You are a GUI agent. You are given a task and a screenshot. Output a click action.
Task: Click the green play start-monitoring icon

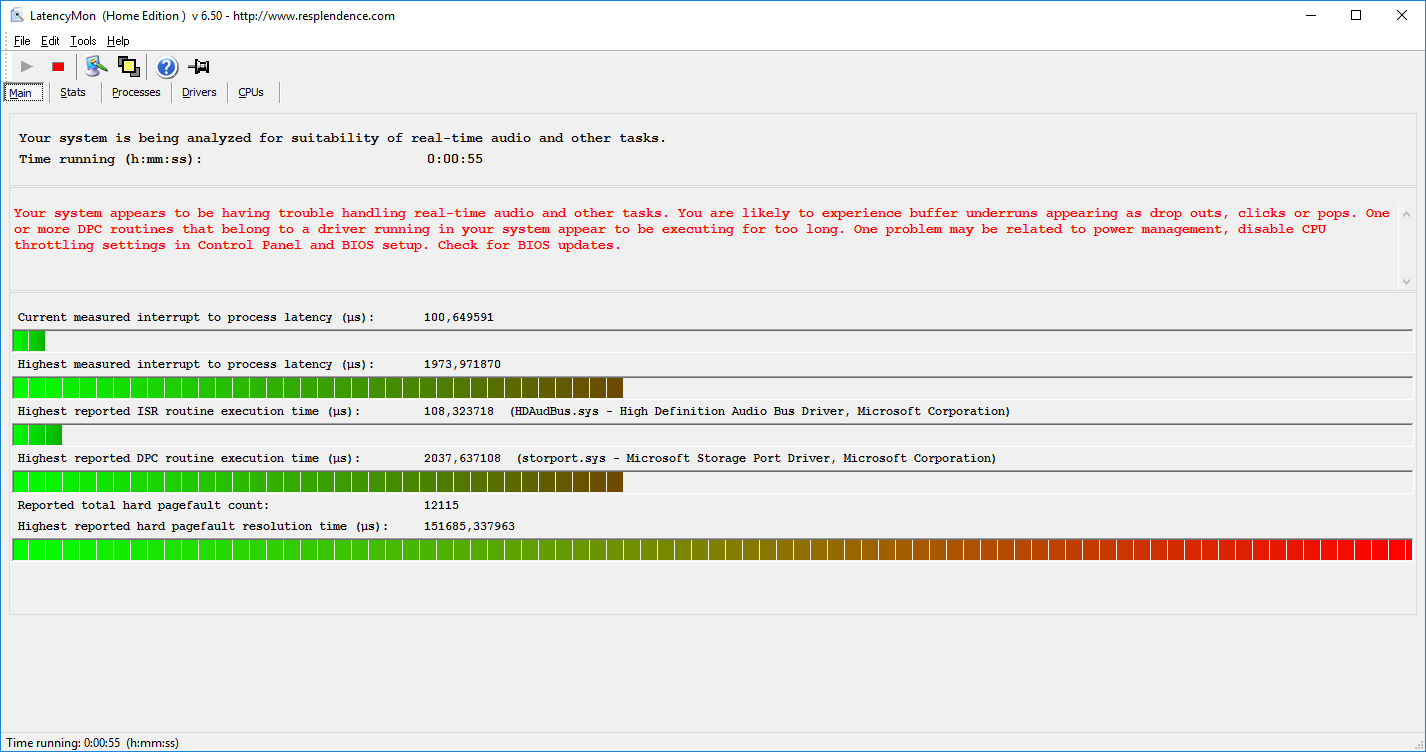coord(27,67)
